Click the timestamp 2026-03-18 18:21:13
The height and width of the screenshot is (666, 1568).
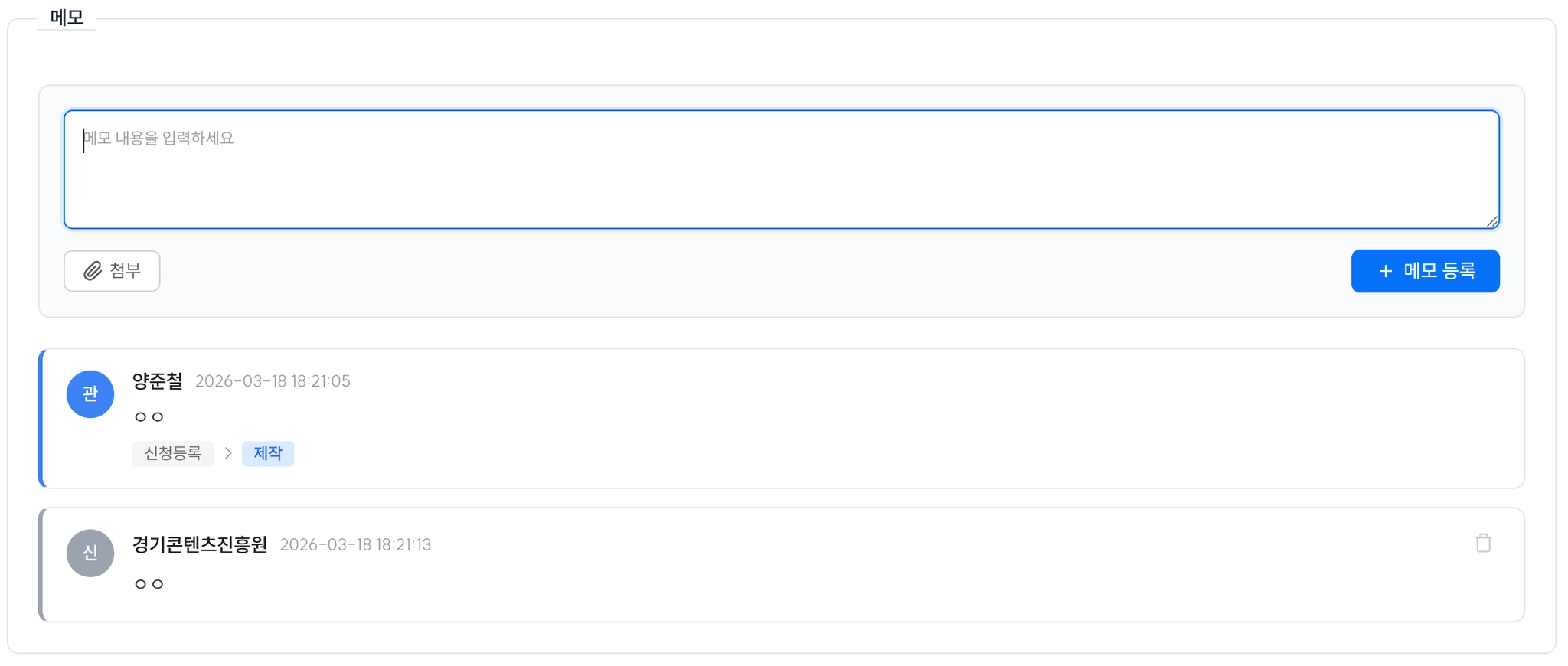click(x=355, y=545)
